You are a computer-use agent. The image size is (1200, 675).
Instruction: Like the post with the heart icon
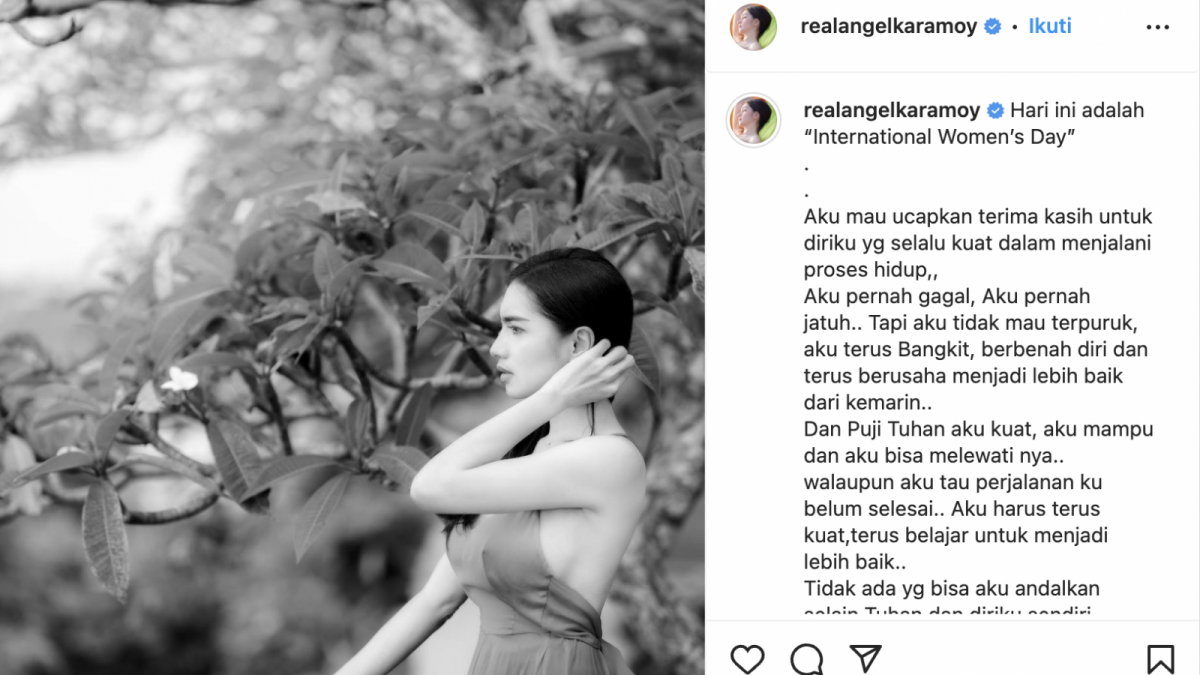[x=747, y=659]
